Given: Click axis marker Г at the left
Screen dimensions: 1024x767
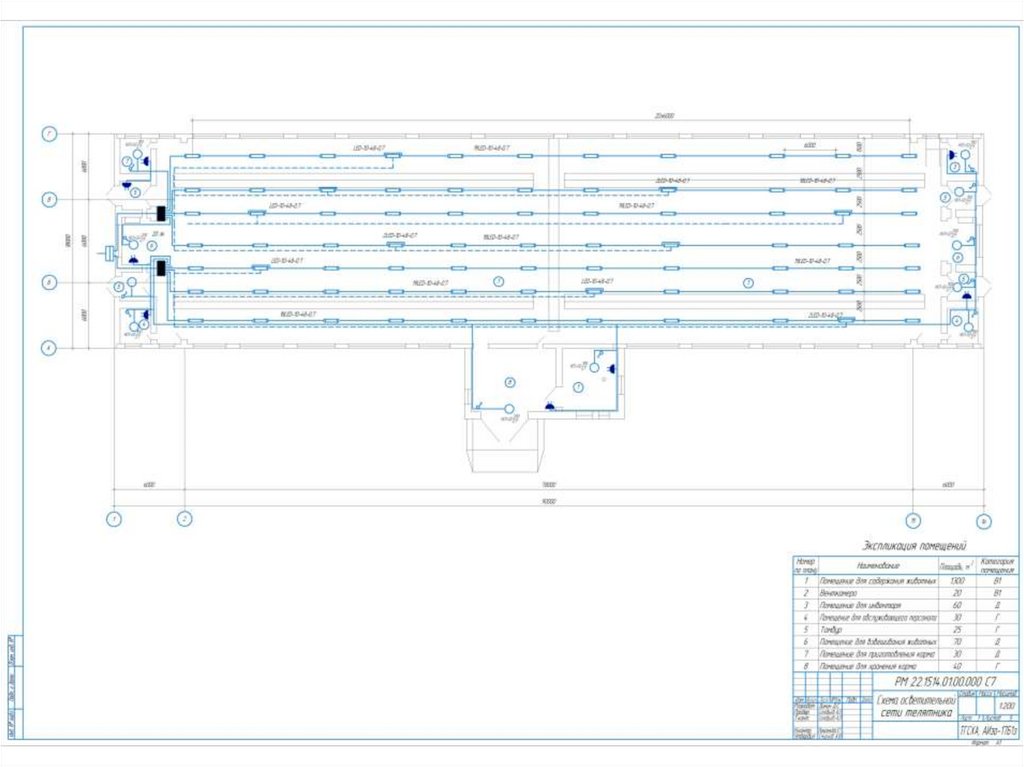Looking at the screenshot, I should [49, 135].
